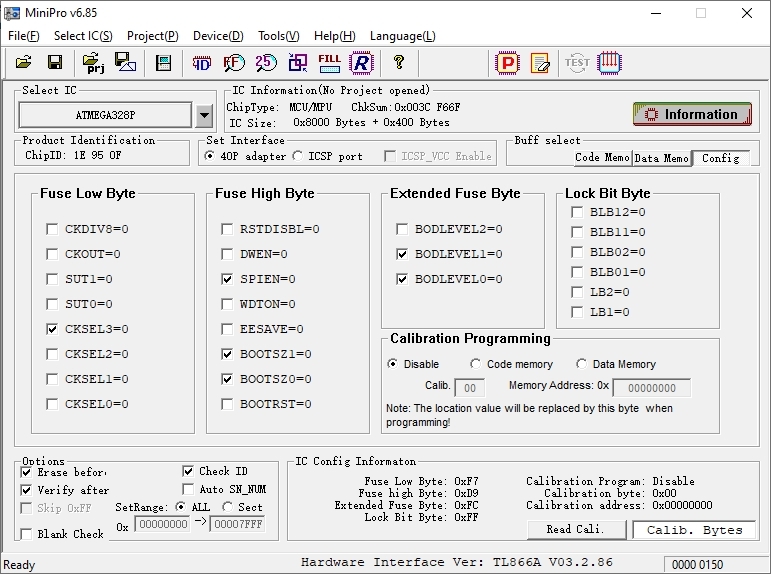Image resolution: width=771 pixels, height=574 pixels.
Task: Open the Tools menu
Action: [x=278, y=36]
